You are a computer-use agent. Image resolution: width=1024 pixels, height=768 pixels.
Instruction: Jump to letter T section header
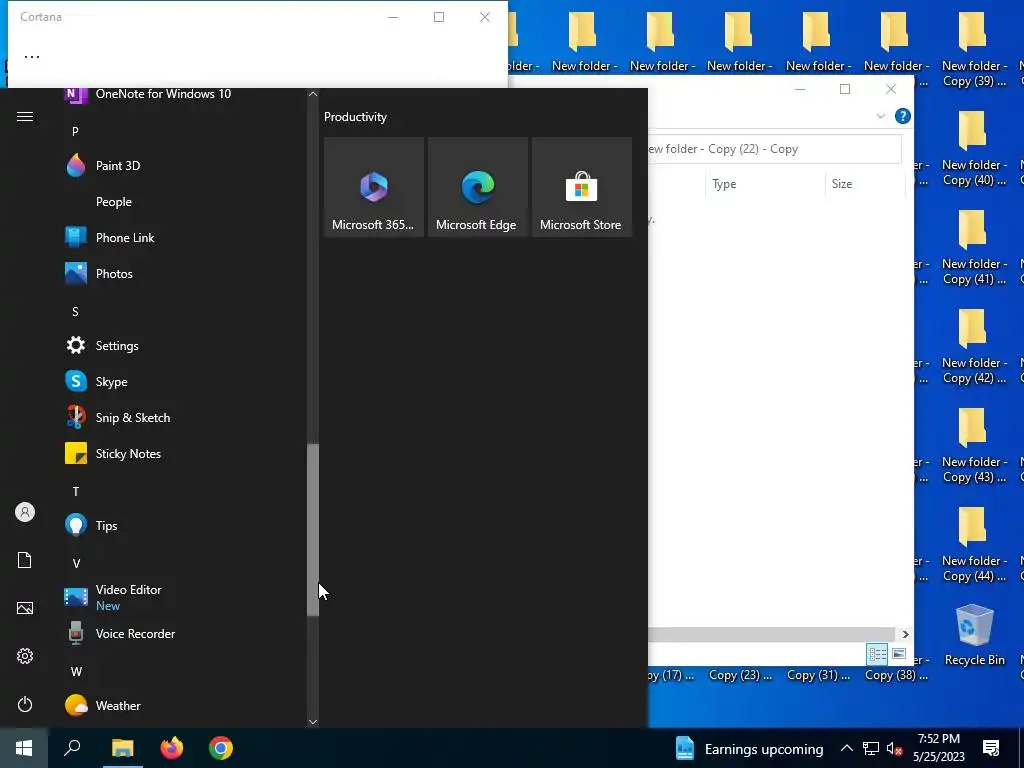76,491
